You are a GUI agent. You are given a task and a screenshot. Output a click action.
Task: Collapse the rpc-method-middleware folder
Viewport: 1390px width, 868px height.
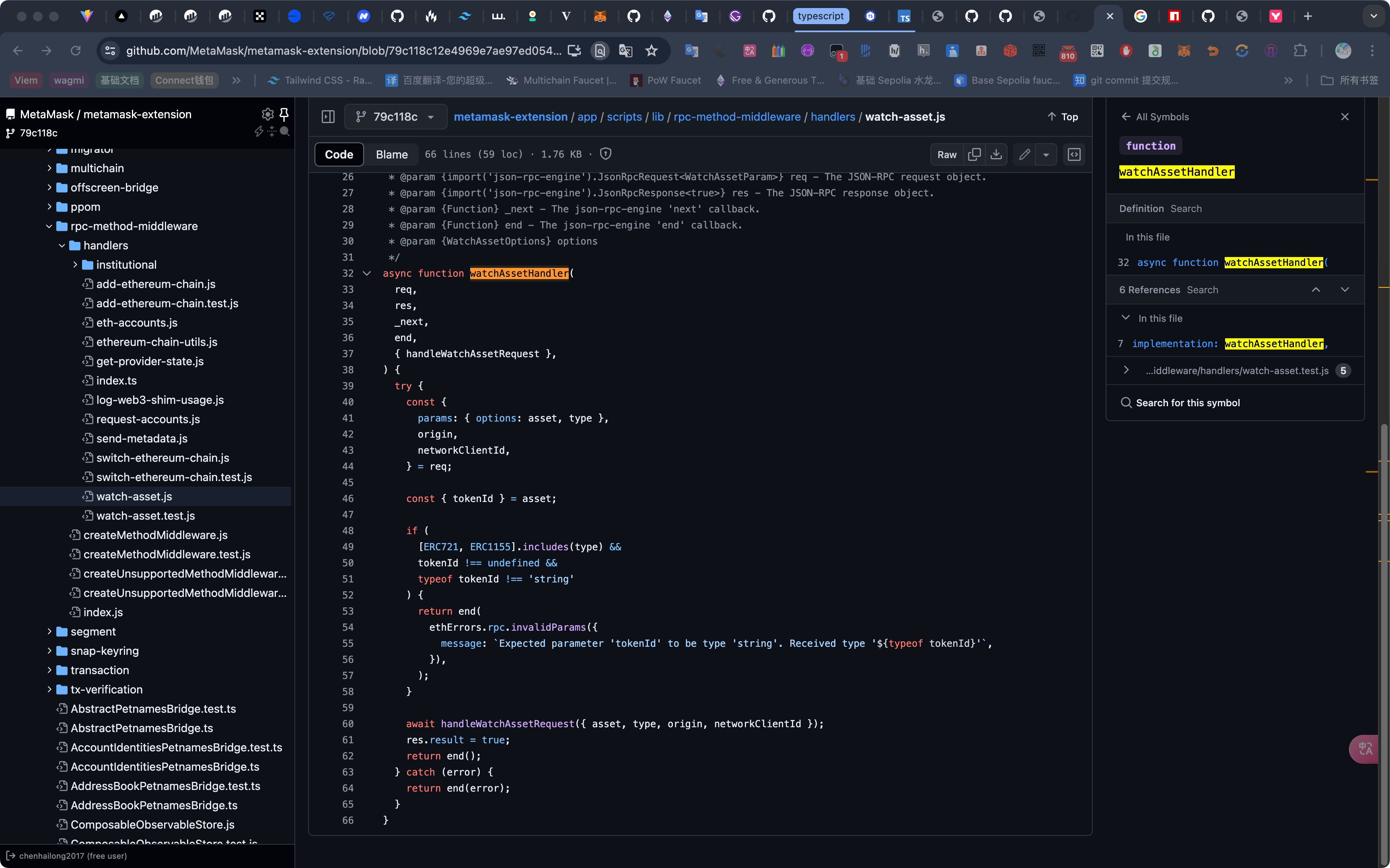pos(49,226)
